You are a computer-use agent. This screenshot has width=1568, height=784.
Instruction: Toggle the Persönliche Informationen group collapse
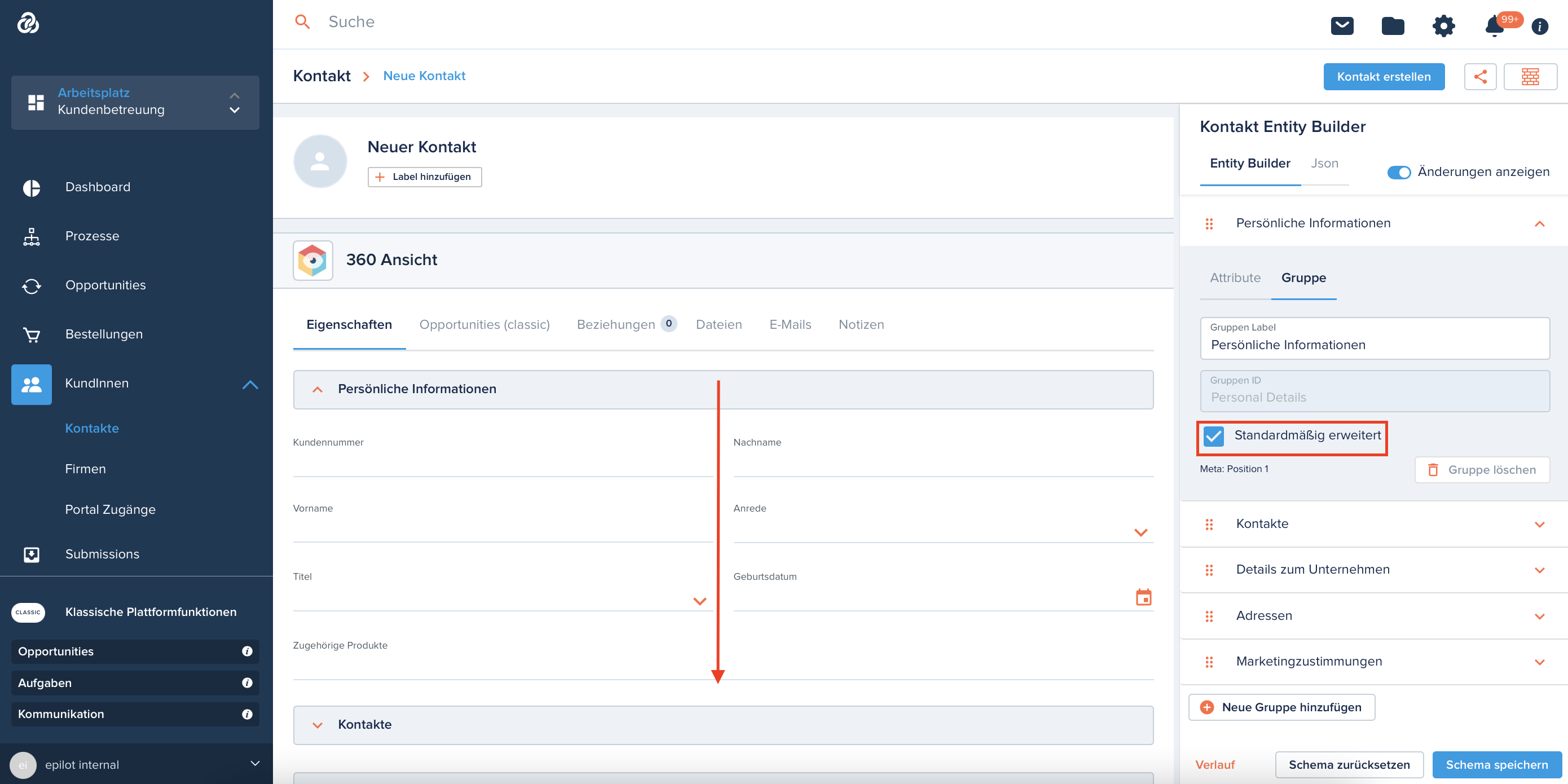(x=317, y=389)
